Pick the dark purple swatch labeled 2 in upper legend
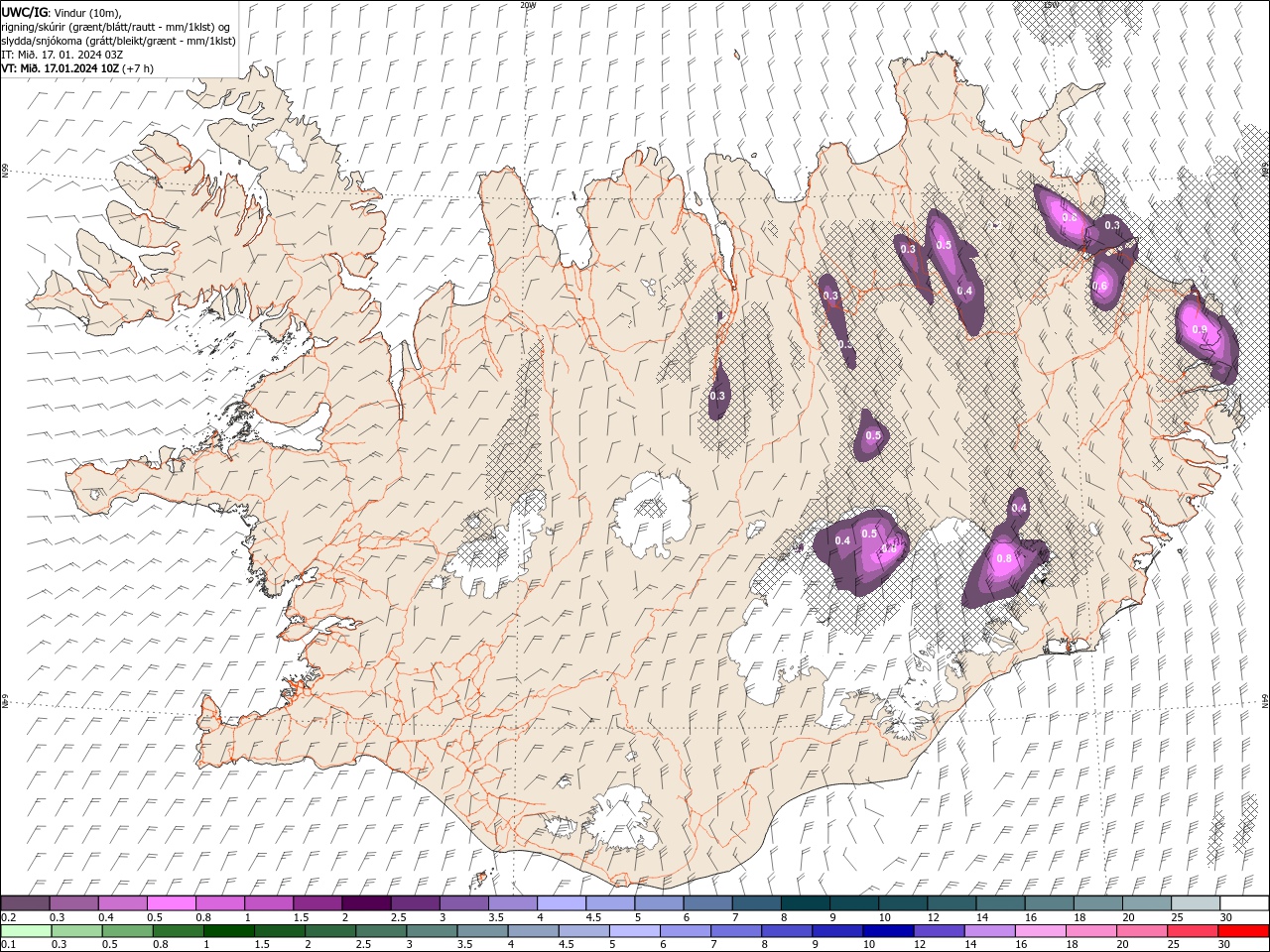This screenshot has width=1270, height=952. pyautogui.click(x=366, y=903)
